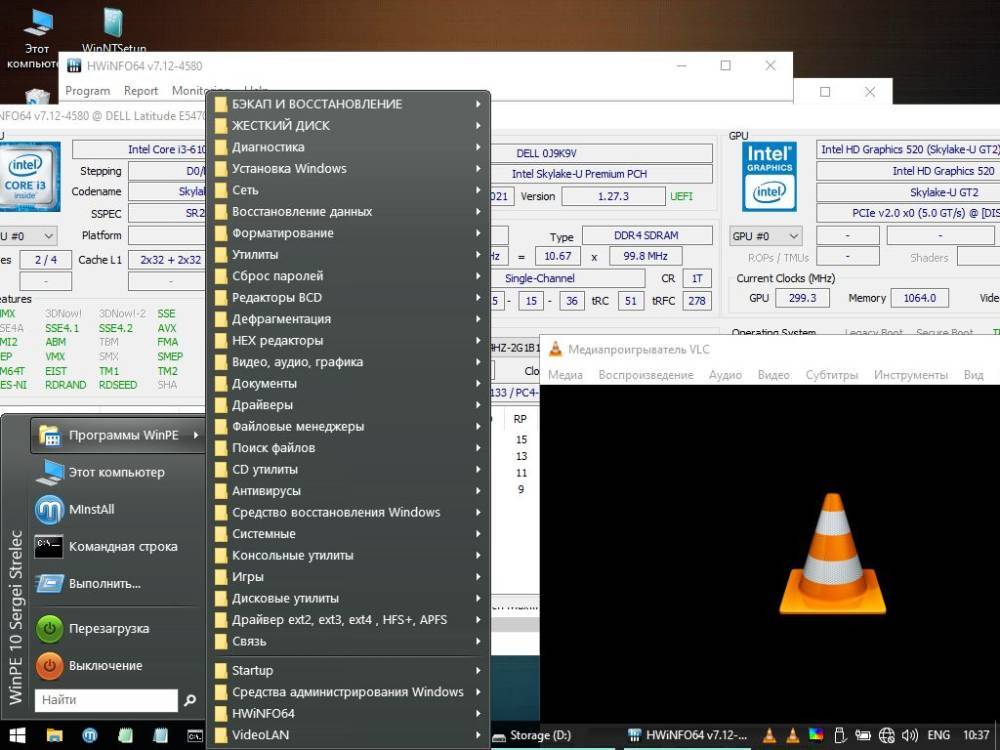This screenshot has width=1000, height=750.
Task: Open VLC Воспроизведение menu
Action: [x=645, y=375]
